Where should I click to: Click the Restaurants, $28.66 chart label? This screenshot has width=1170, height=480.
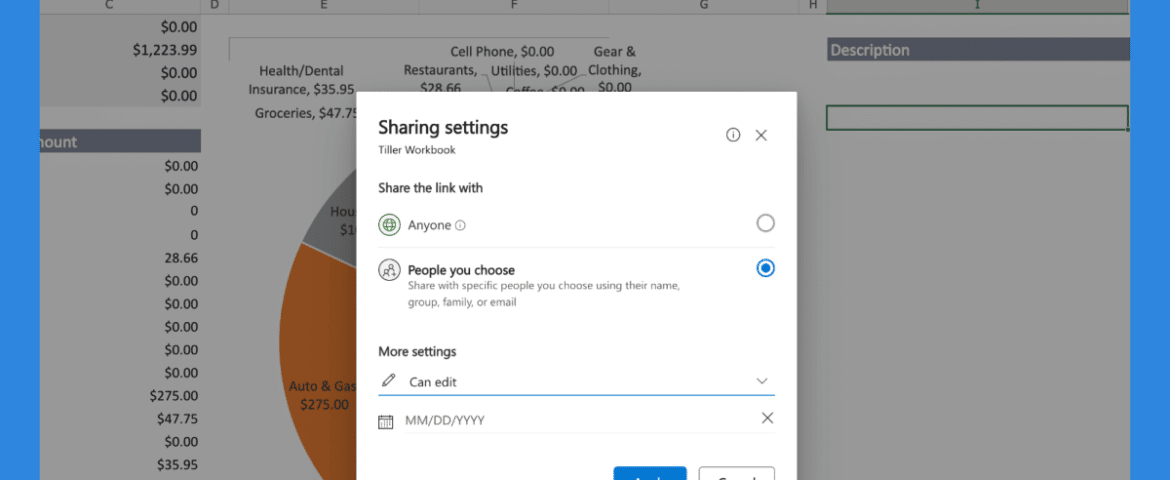point(440,78)
